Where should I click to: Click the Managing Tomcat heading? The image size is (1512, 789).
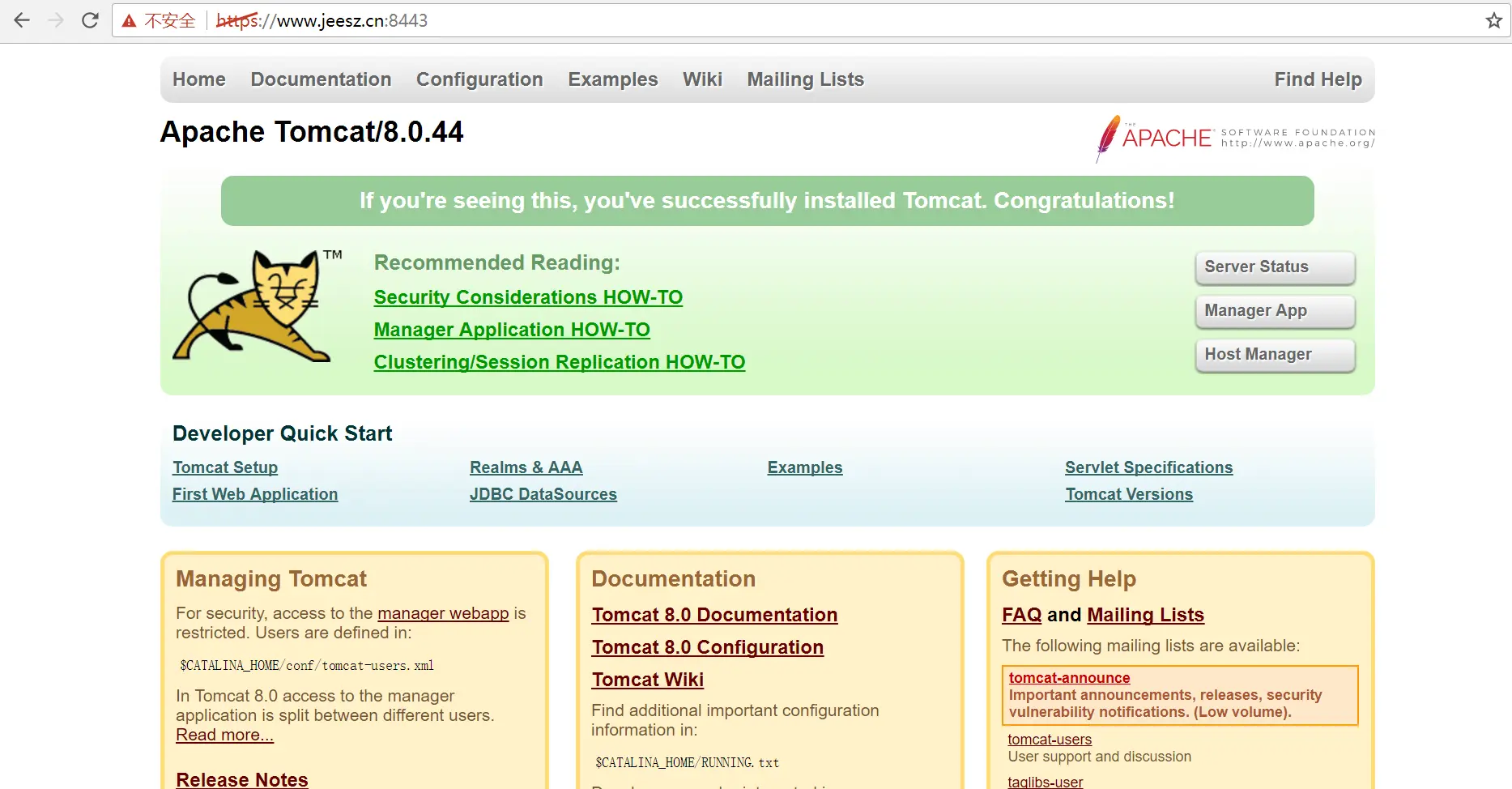pyautogui.click(x=271, y=578)
